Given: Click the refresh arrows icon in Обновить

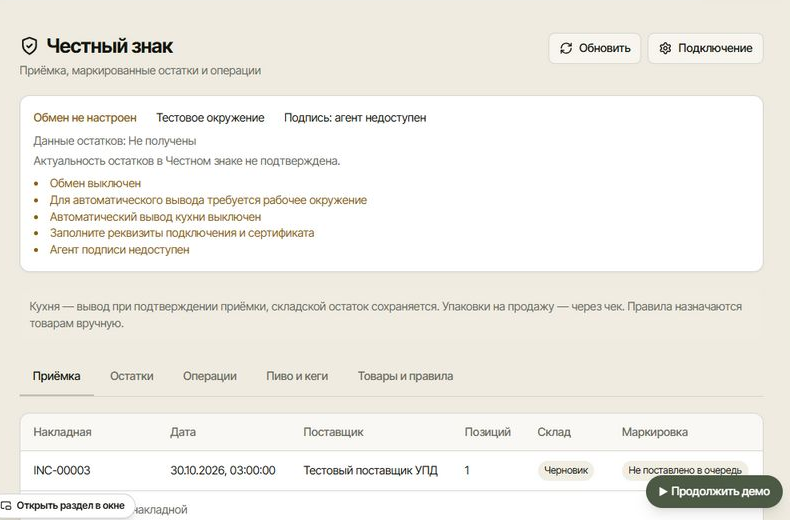Looking at the screenshot, I should click(566, 48).
